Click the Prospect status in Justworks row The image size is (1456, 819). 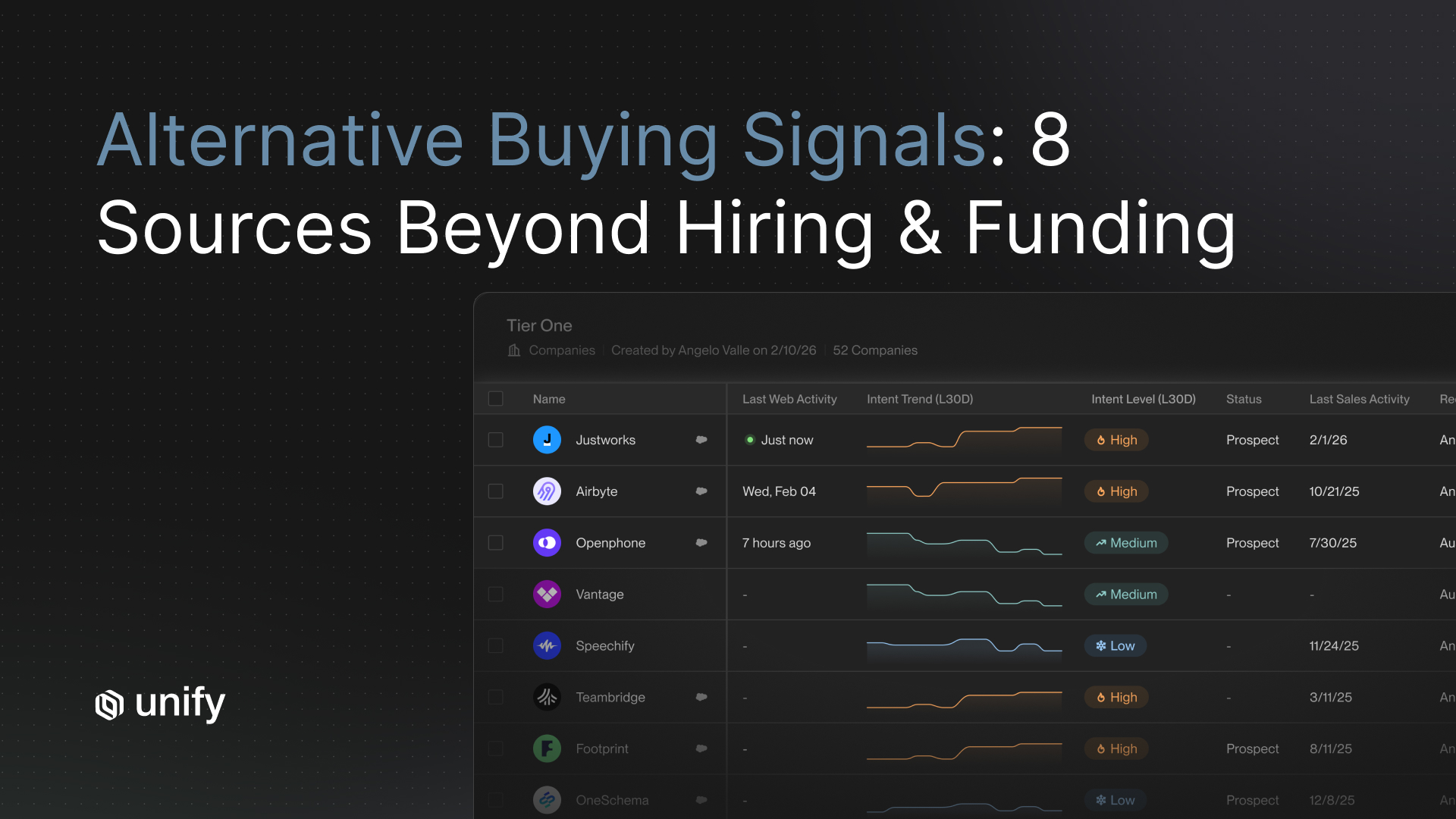click(1252, 440)
